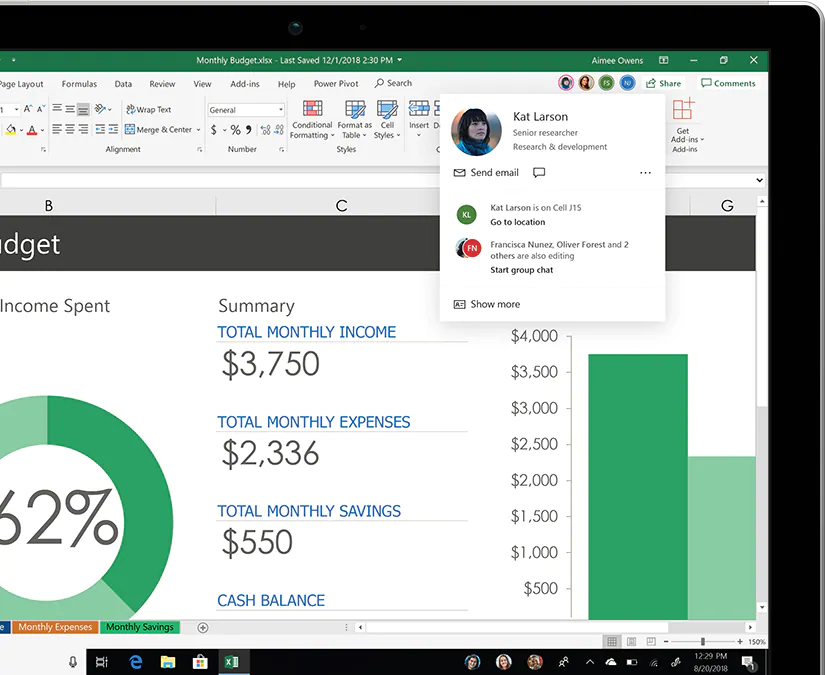Increase font size with the larger A icon
Viewport: 825px width, 675px height.
[27, 109]
